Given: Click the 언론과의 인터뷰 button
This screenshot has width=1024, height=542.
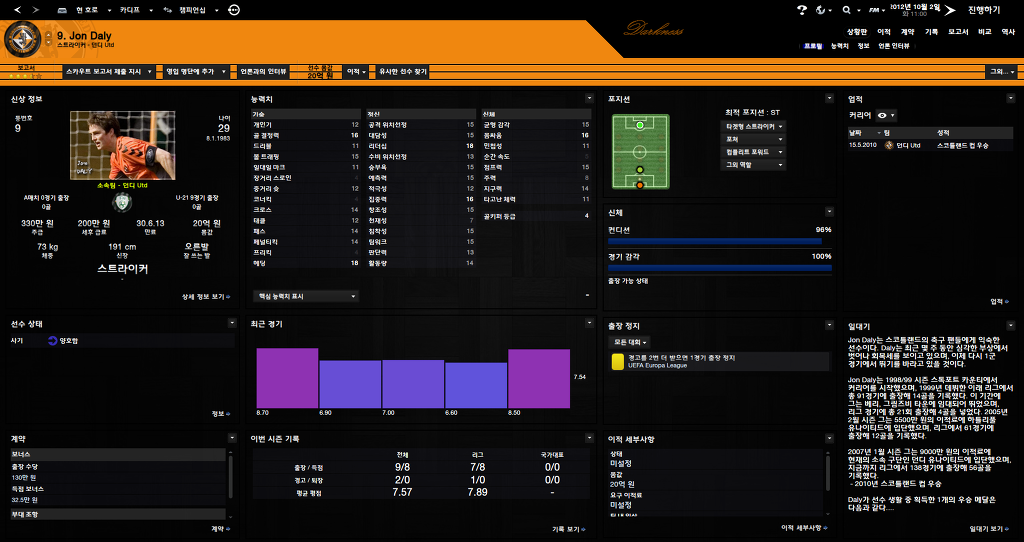Looking at the screenshot, I should 264,72.
